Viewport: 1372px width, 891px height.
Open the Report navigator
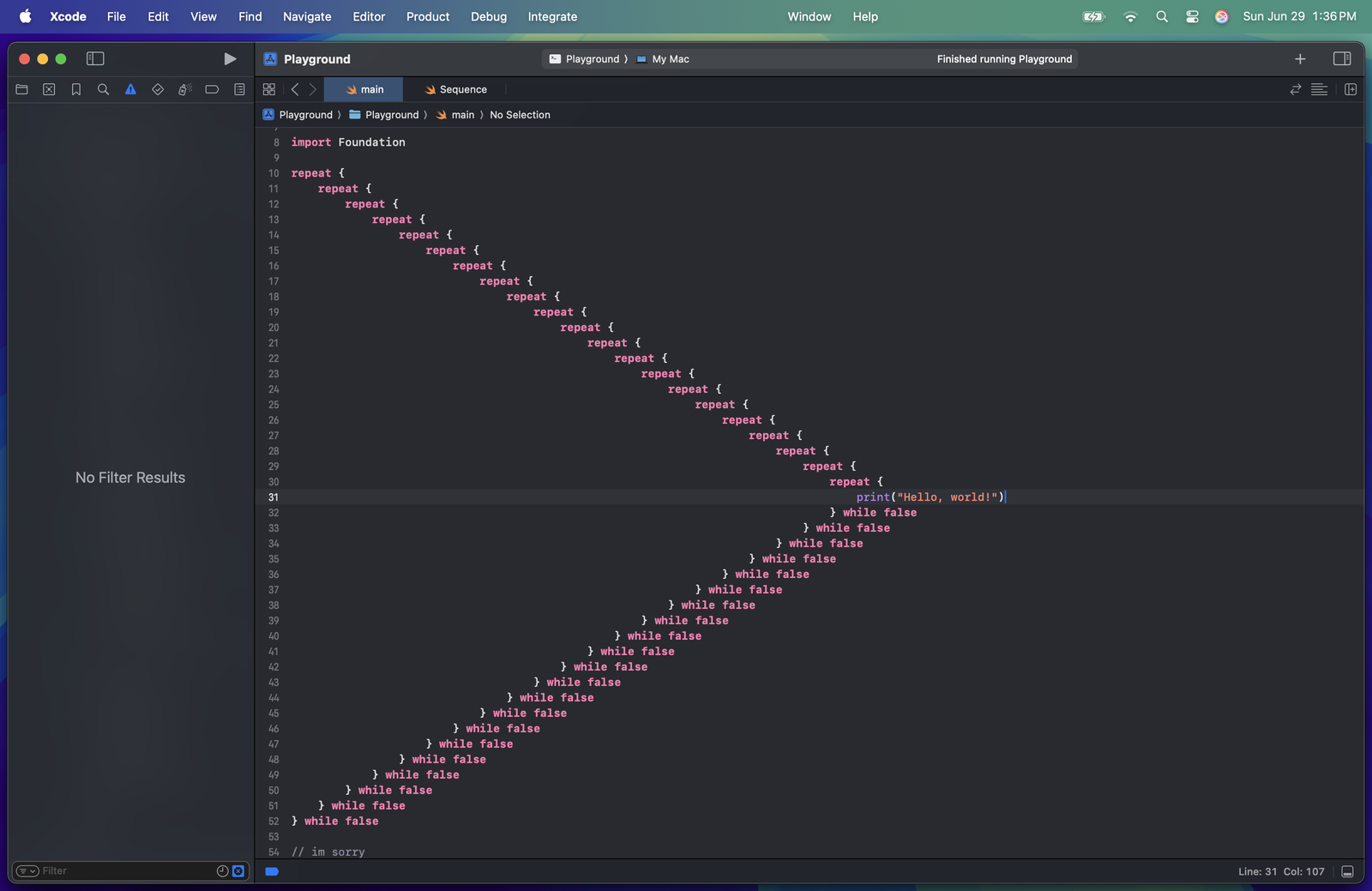coord(239,89)
